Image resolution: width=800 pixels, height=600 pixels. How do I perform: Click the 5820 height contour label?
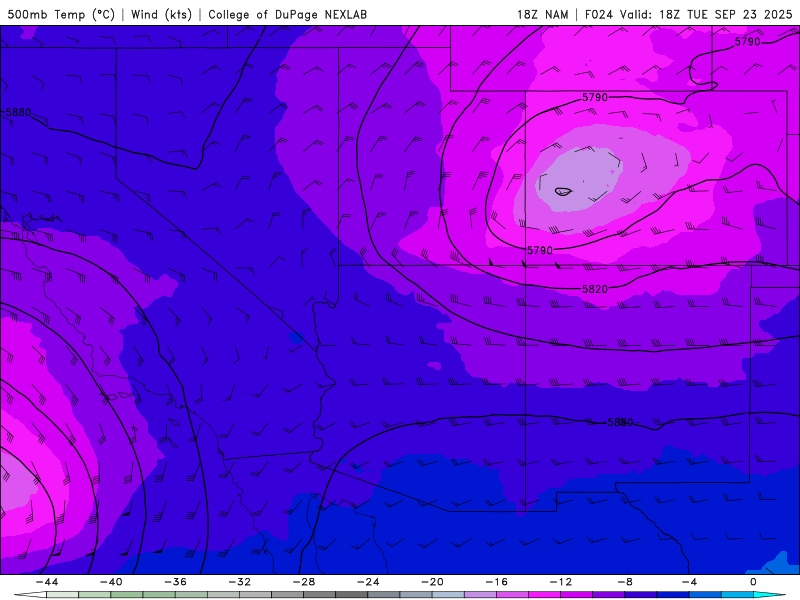(x=595, y=289)
